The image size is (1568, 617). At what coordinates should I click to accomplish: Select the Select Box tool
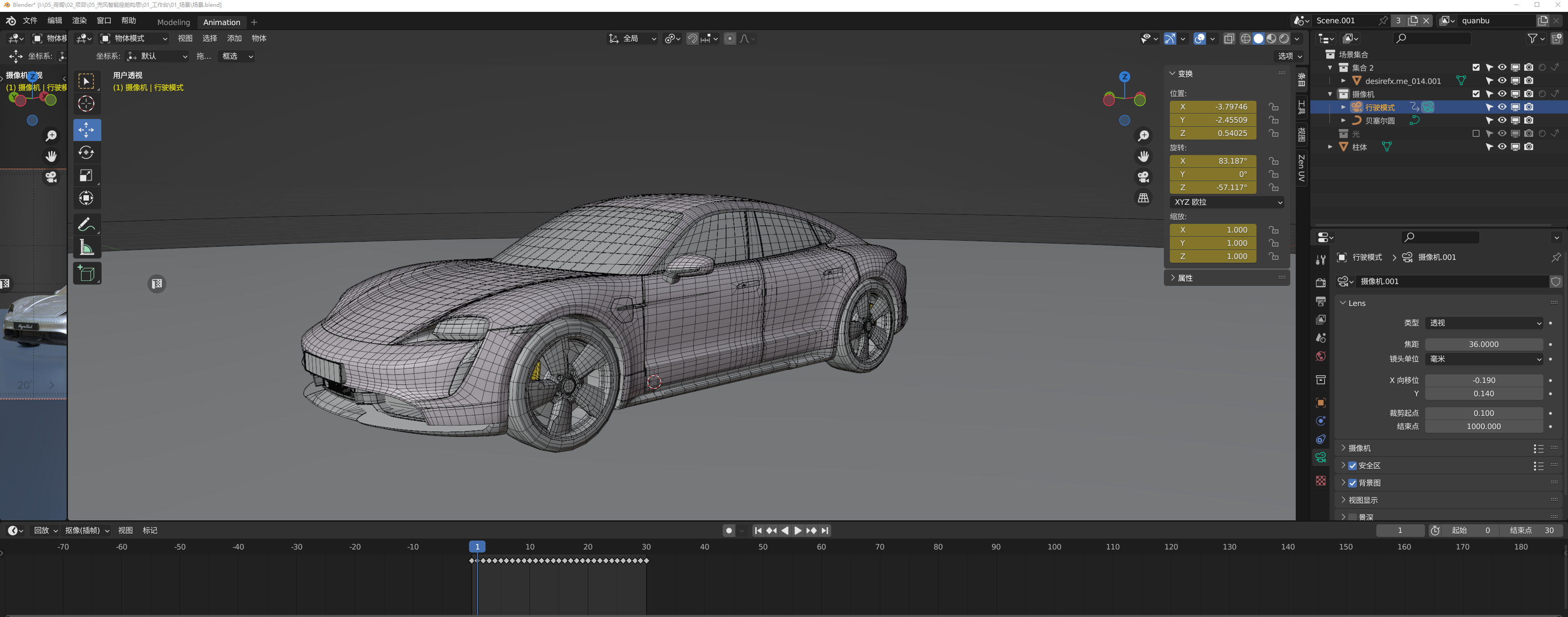pos(87,81)
